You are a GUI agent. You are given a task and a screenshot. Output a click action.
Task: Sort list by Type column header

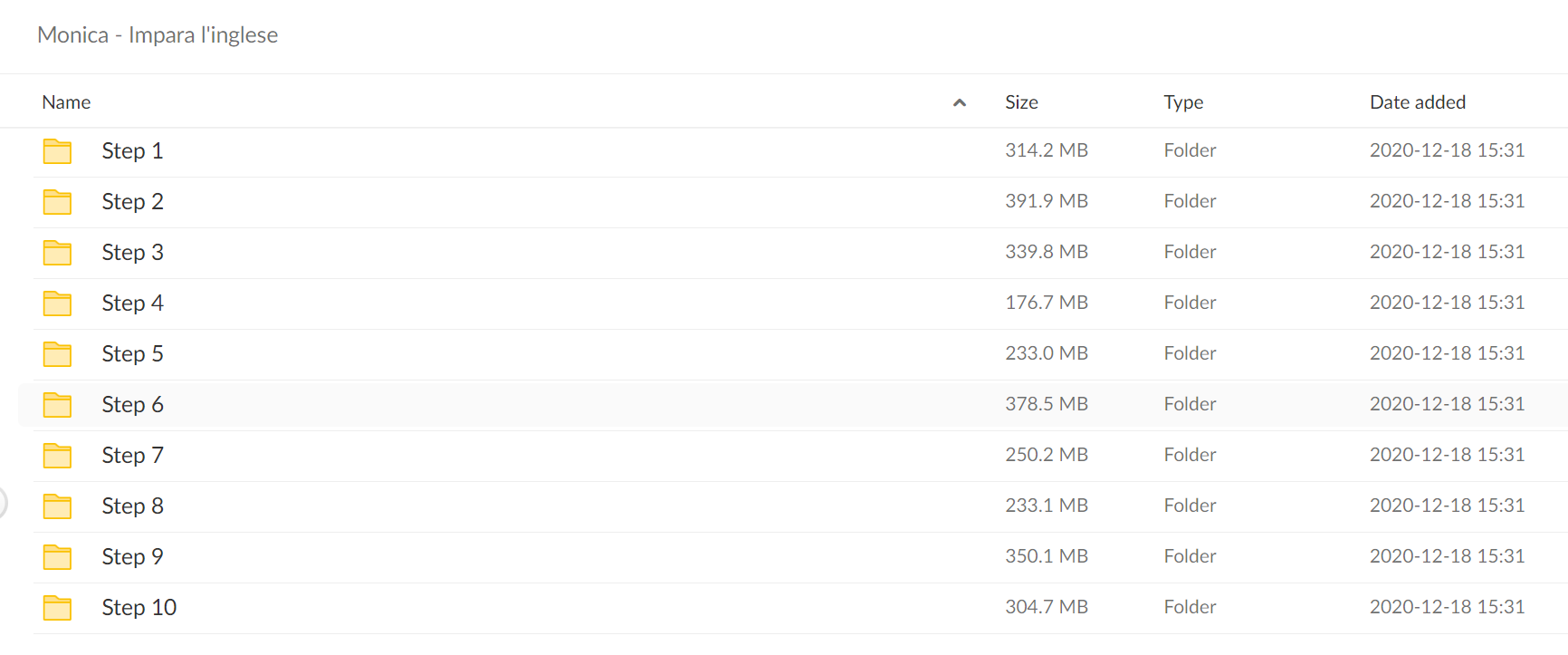tap(1183, 102)
